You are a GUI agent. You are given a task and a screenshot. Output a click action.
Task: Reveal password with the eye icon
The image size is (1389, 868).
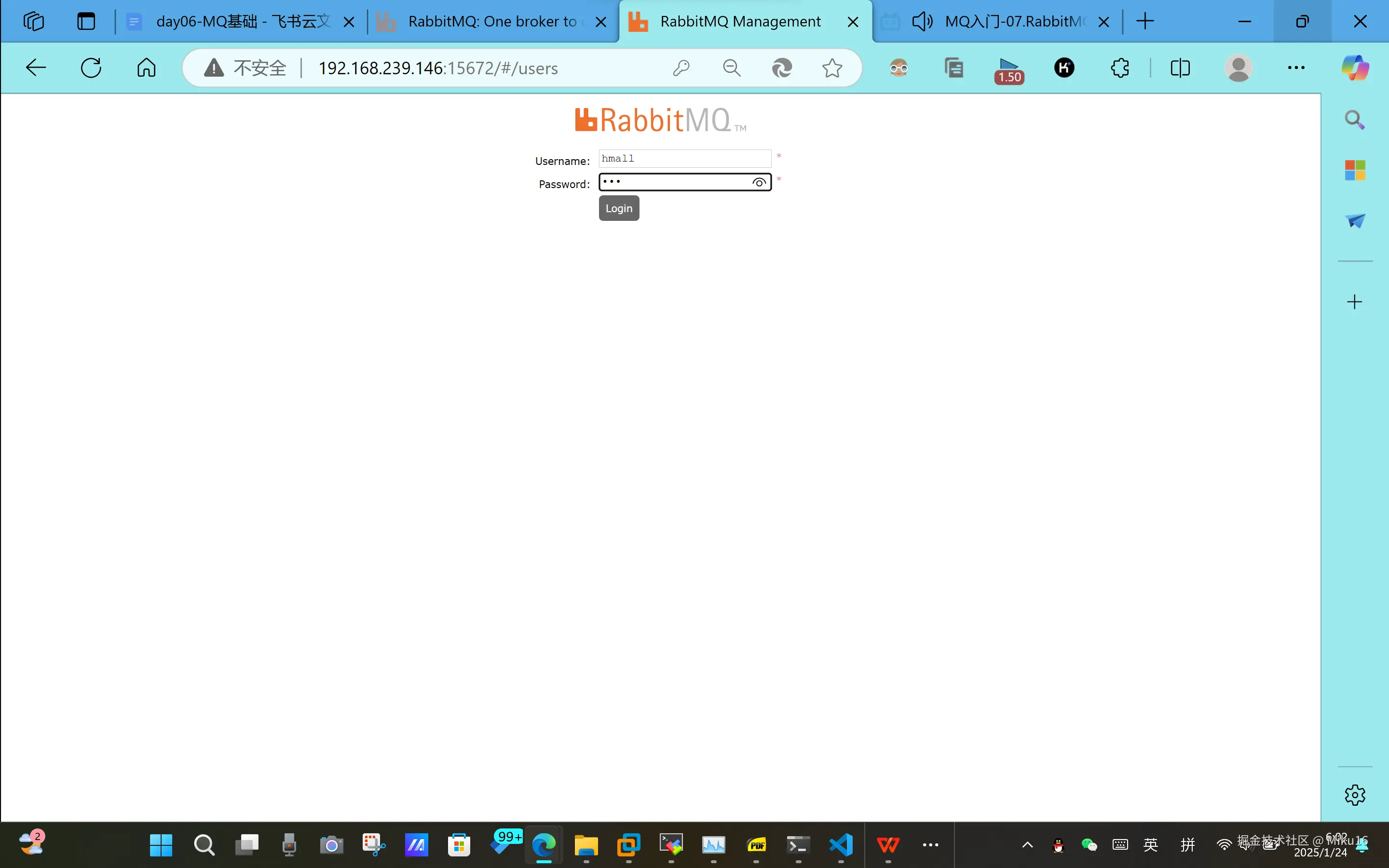tap(759, 183)
